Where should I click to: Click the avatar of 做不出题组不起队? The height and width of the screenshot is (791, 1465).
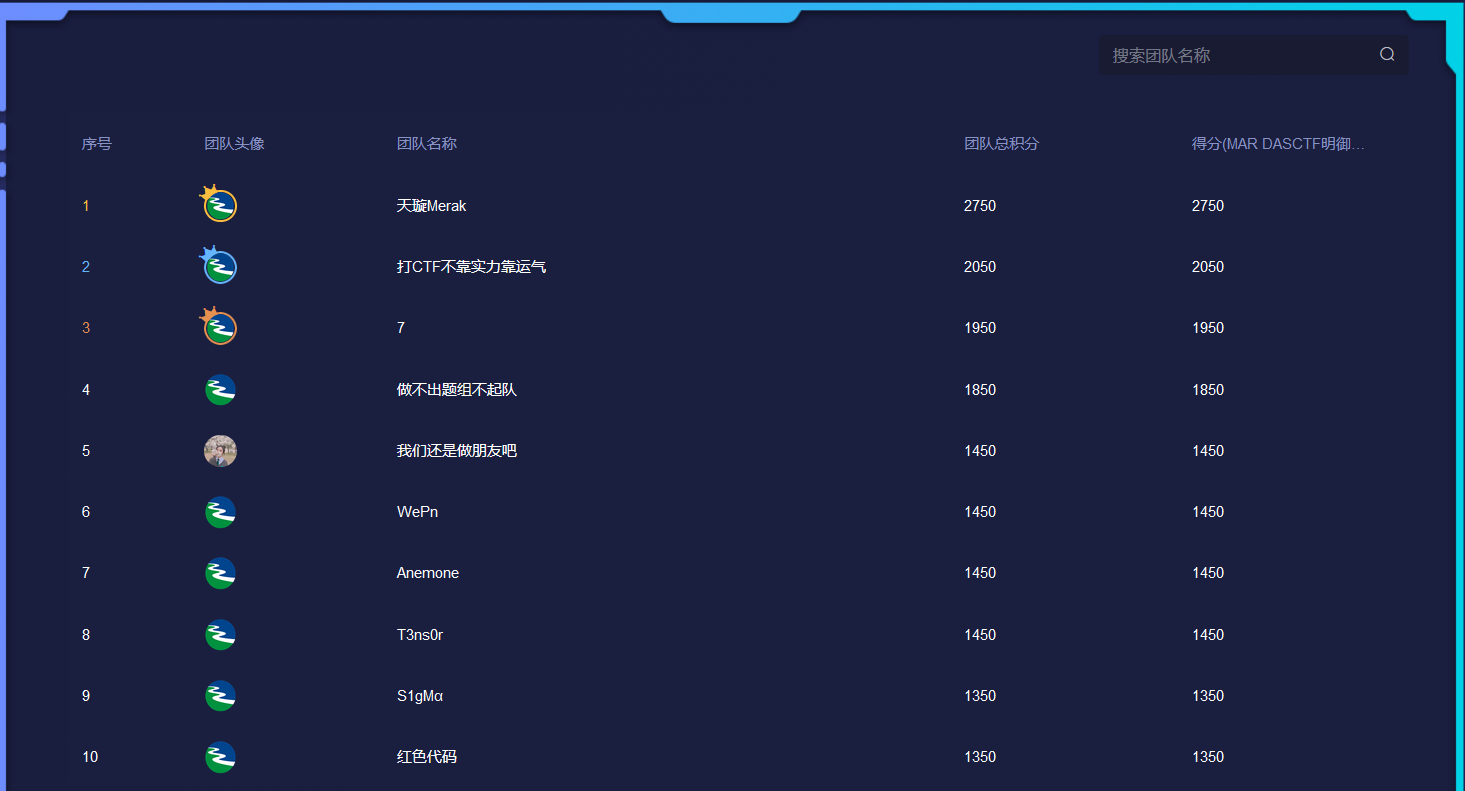(x=219, y=390)
